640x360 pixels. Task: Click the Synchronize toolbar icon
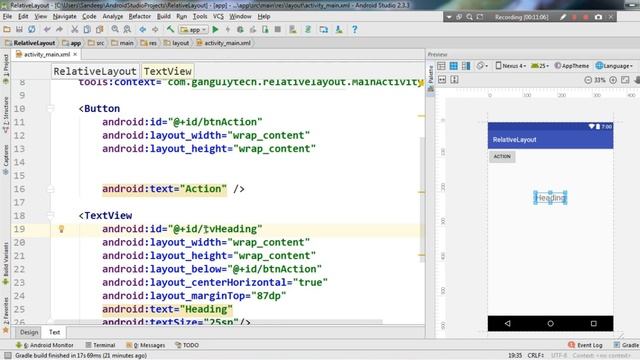point(31,29)
